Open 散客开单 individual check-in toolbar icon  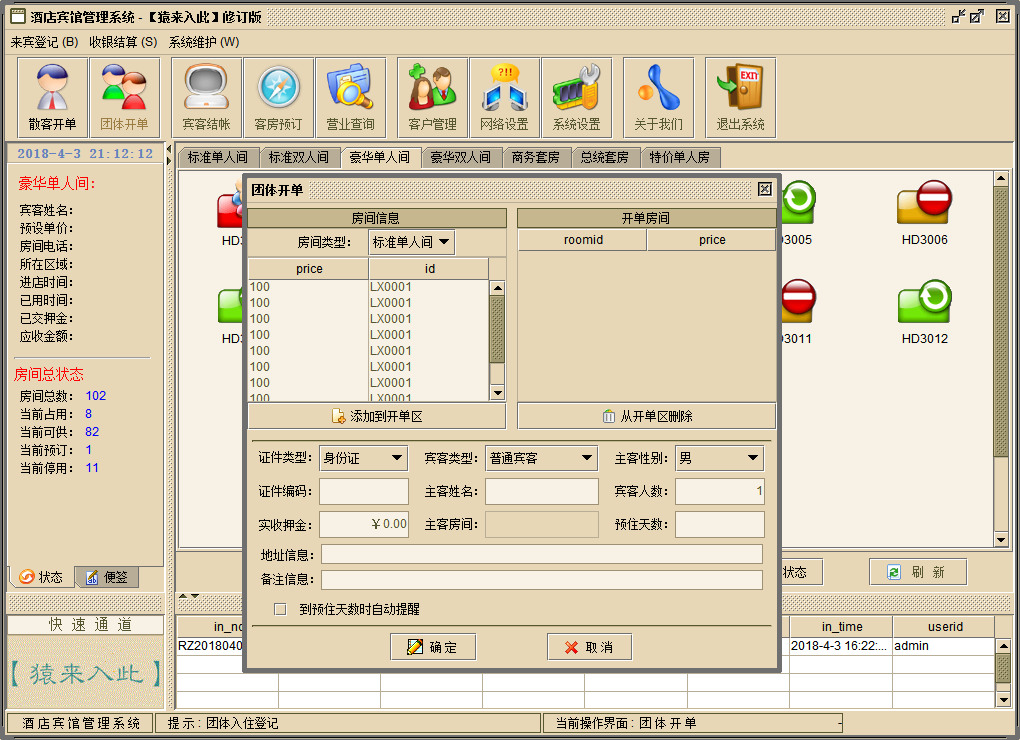[53, 98]
